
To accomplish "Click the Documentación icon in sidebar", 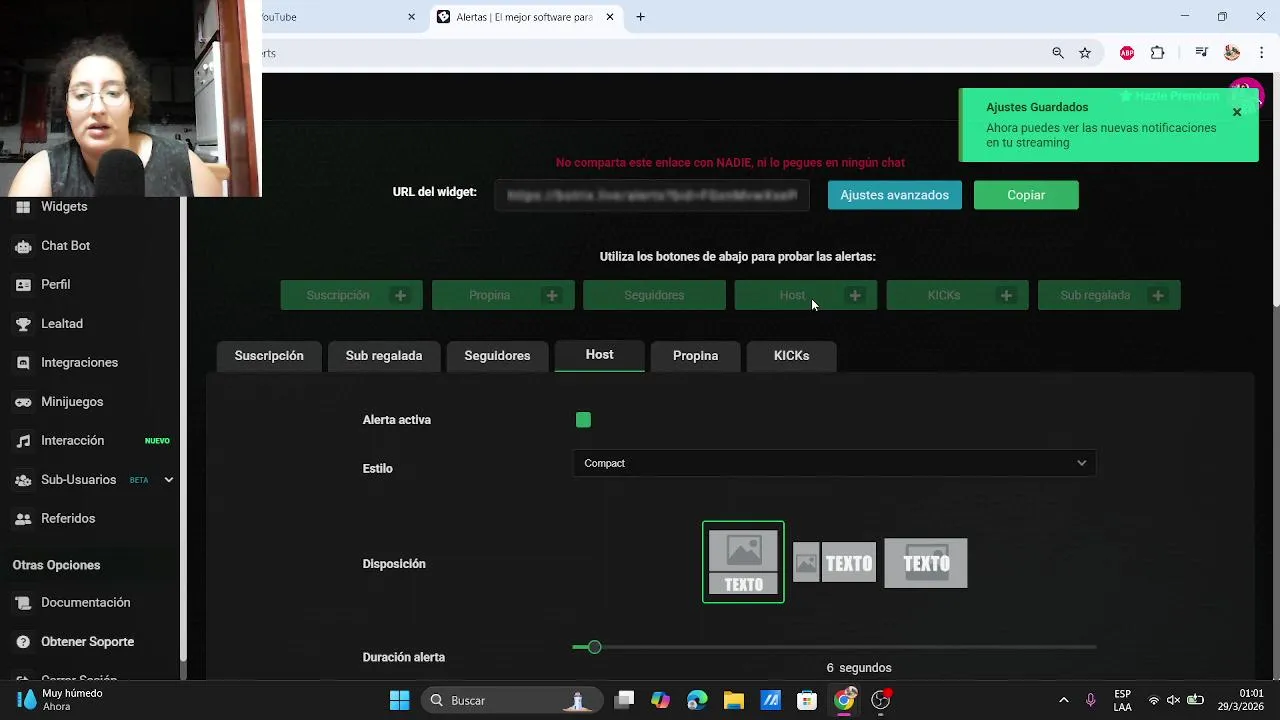I will [x=23, y=603].
